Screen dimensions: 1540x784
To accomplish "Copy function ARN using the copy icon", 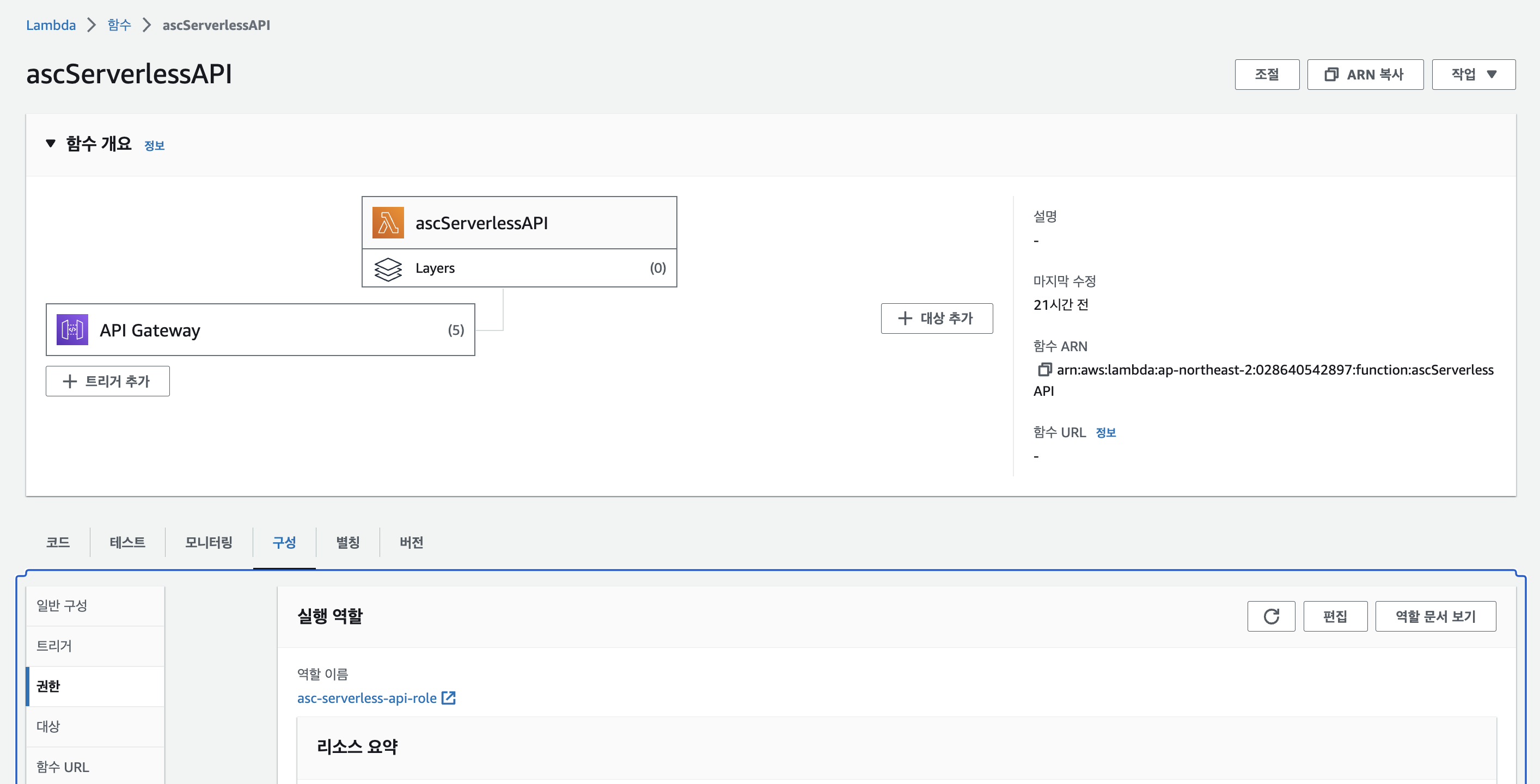I will coord(1044,370).
